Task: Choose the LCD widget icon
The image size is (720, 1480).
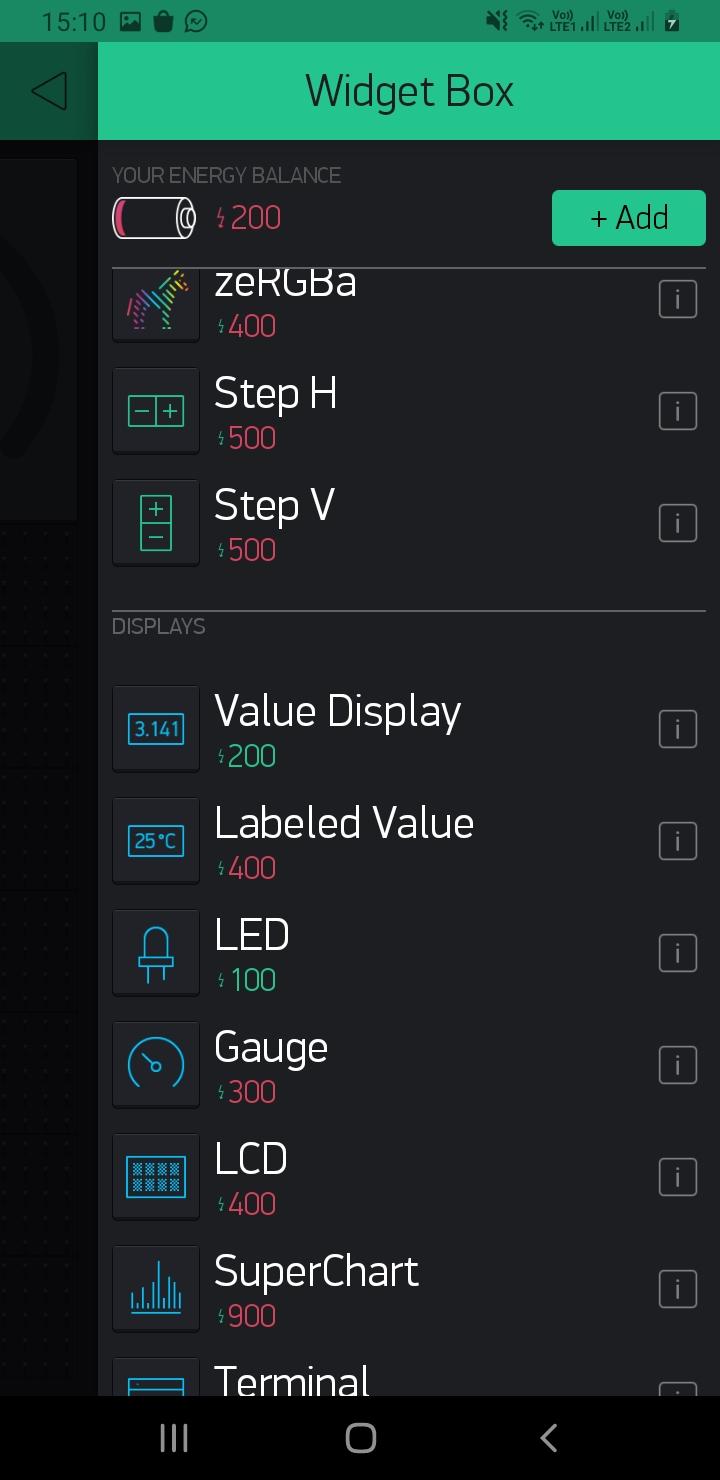Action: point(156,1177)
